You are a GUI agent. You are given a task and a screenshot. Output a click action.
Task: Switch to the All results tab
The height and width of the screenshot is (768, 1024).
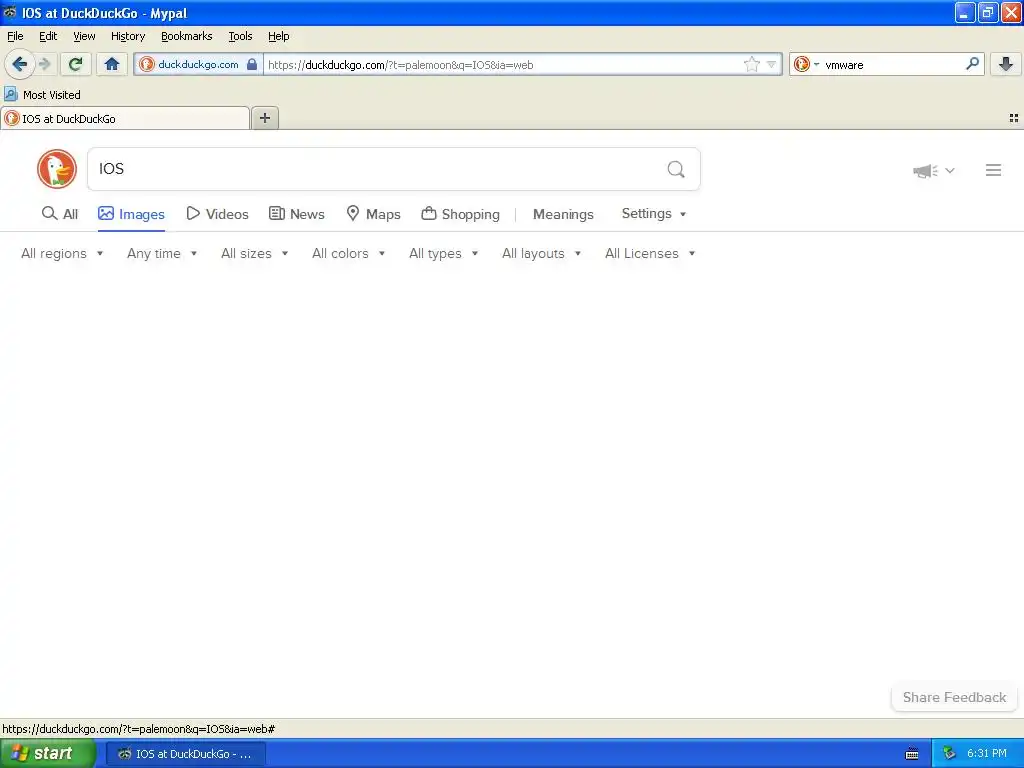pyautogui.click(x=59, y=214)
